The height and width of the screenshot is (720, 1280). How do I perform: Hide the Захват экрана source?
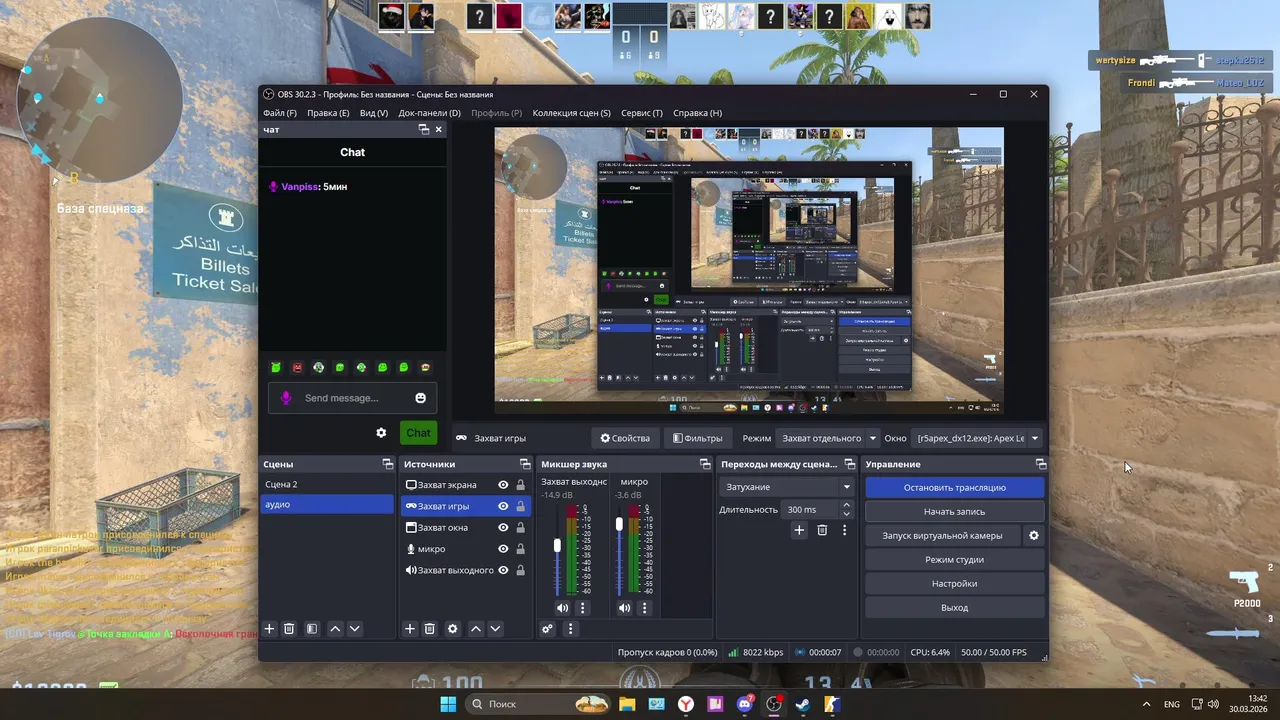[503, 485]
